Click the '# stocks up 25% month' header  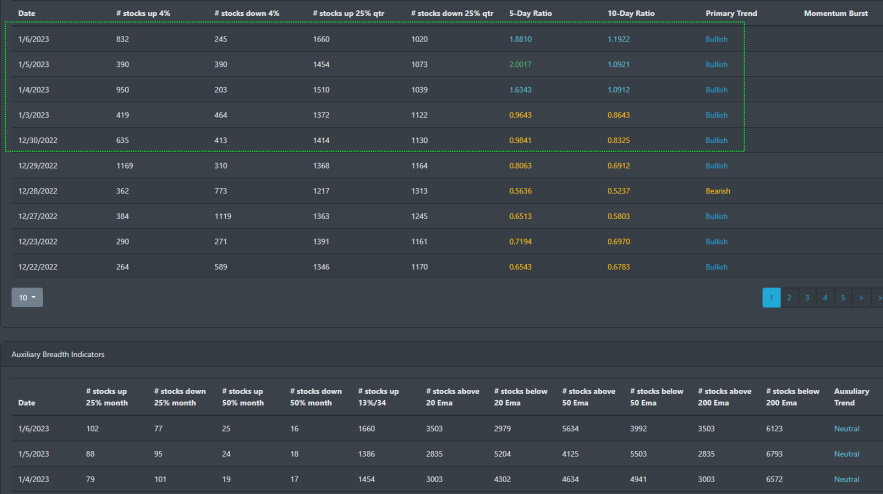coord(106,397)
